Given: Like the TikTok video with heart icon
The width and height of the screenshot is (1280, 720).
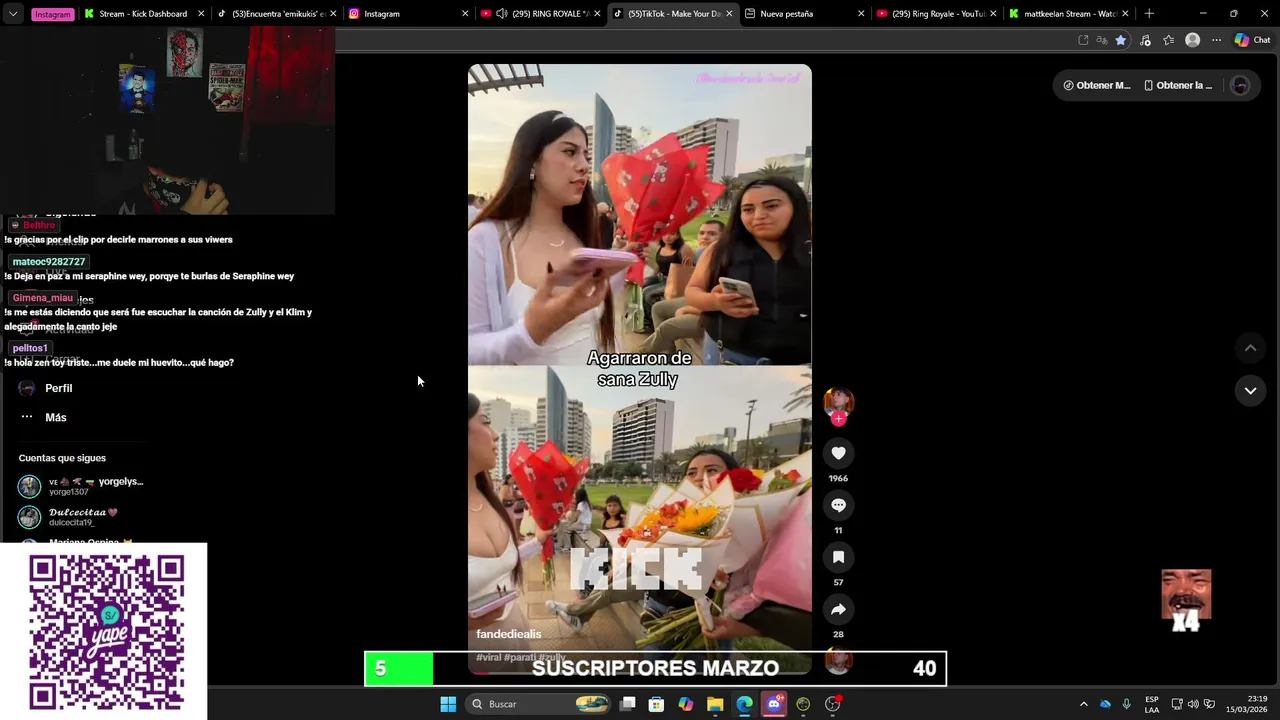Looking at the screenshot, I should click(x=838, y=453).
